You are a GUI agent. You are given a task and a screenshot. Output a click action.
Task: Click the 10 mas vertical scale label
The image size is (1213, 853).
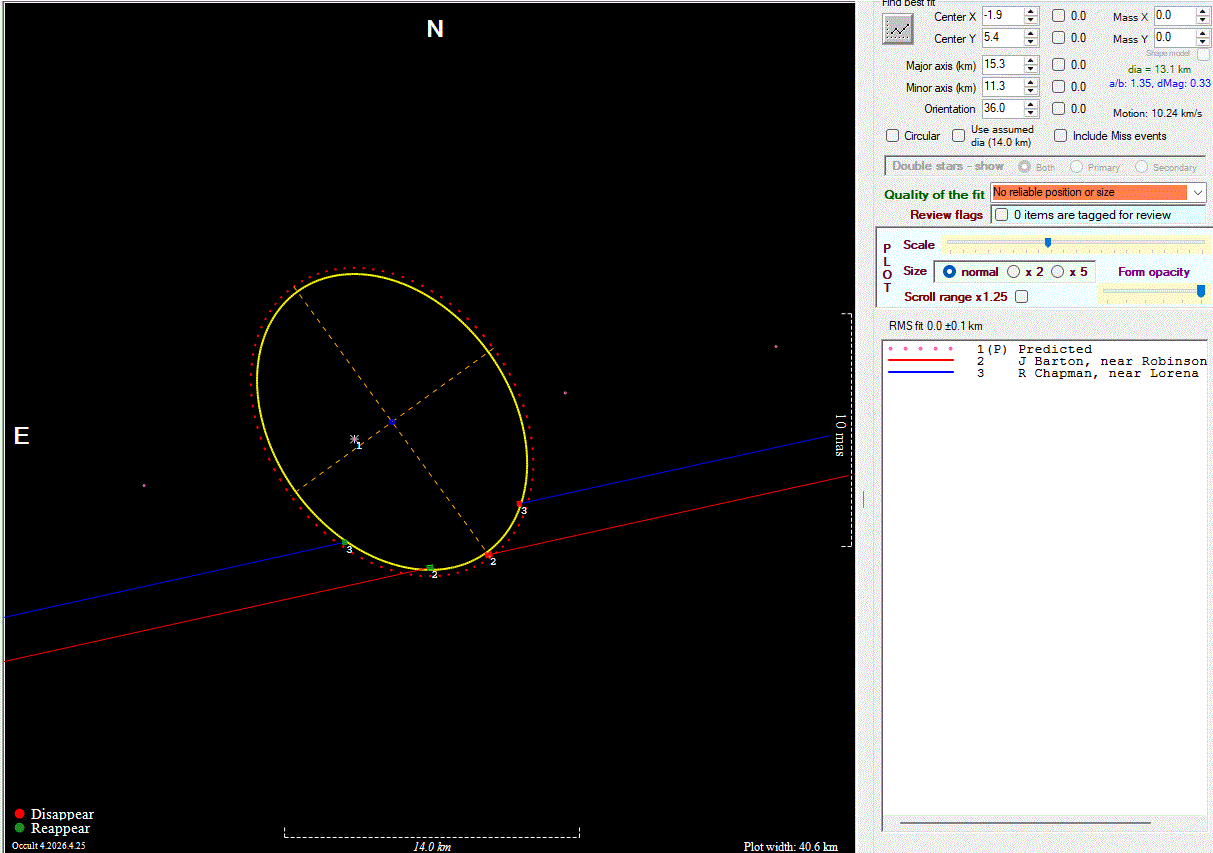tap(841, 435)
